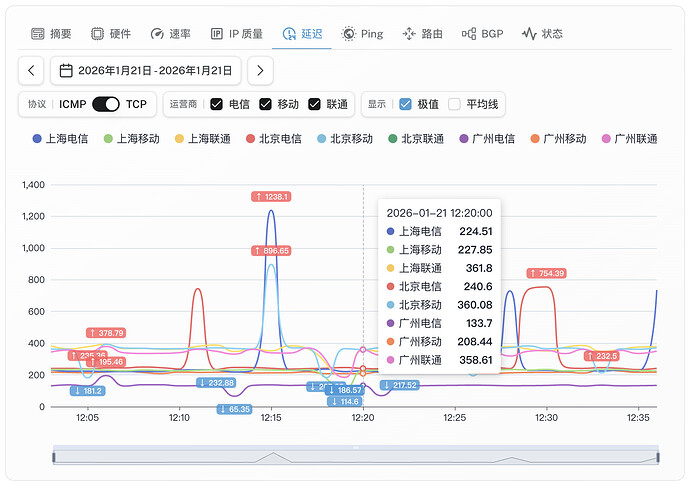Toggle 北京电信 legend series
The height and width of the screenshot is (486, 690).
tap(274, 139)
